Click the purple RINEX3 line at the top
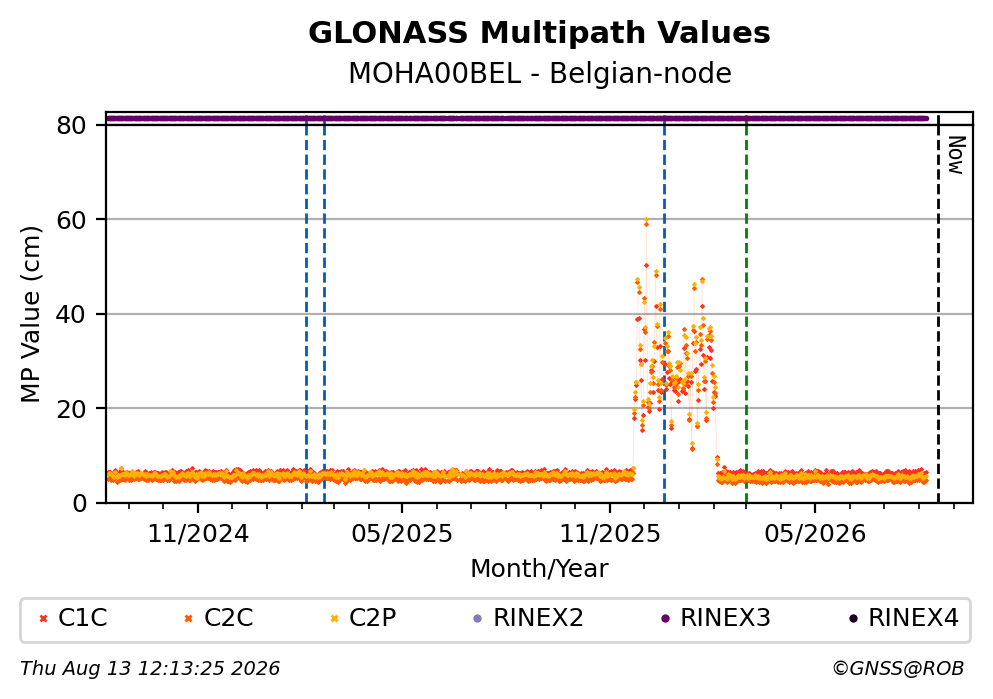The height and width of the screenshot is (699, 993). [517, 118]
